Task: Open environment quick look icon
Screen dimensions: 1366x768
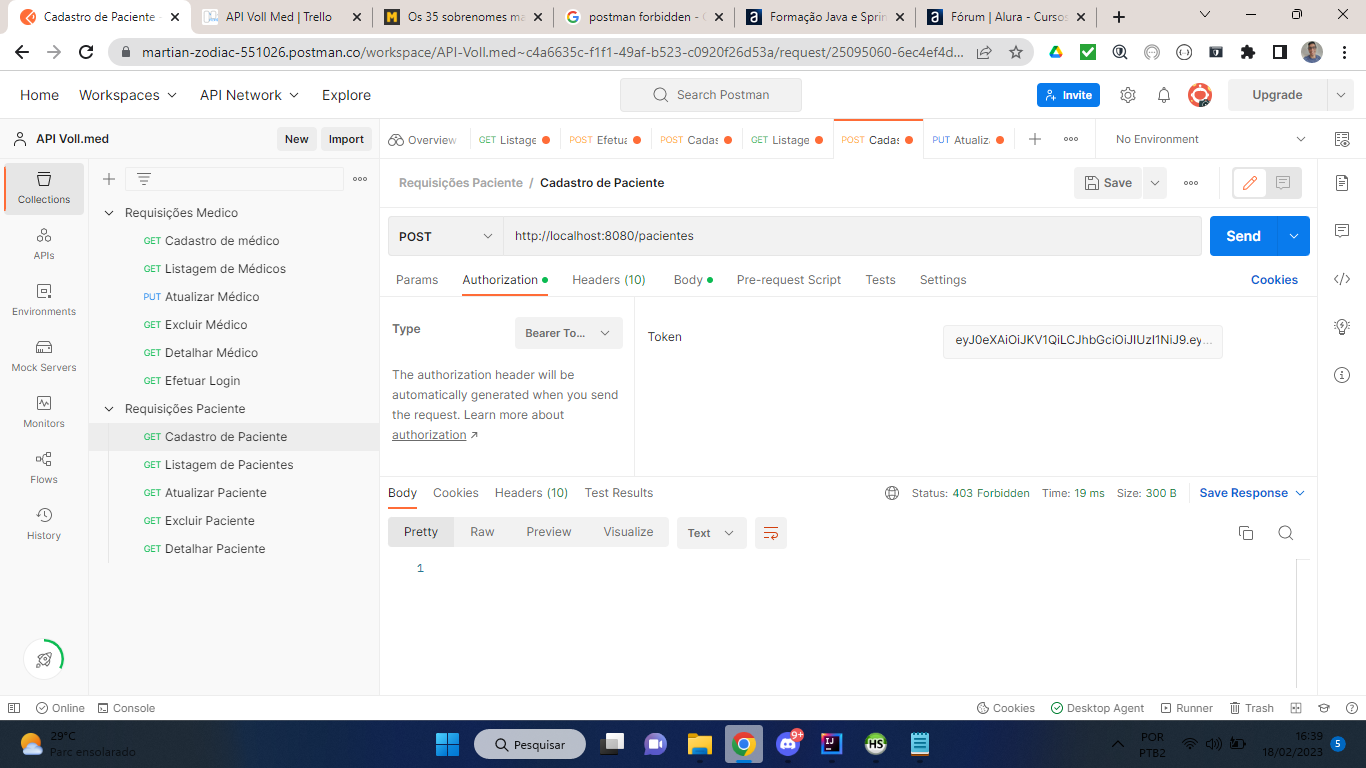Action: pos(1342,139)
